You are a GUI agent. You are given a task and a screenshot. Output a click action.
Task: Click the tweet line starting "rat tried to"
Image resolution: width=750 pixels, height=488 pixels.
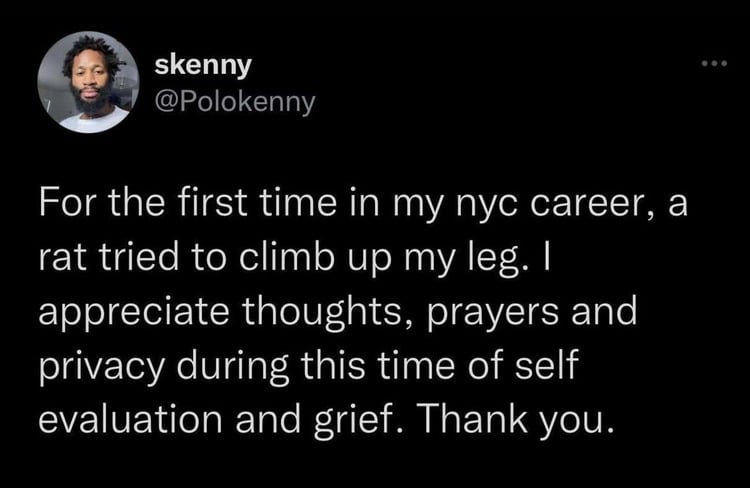(x=295, y=258)
